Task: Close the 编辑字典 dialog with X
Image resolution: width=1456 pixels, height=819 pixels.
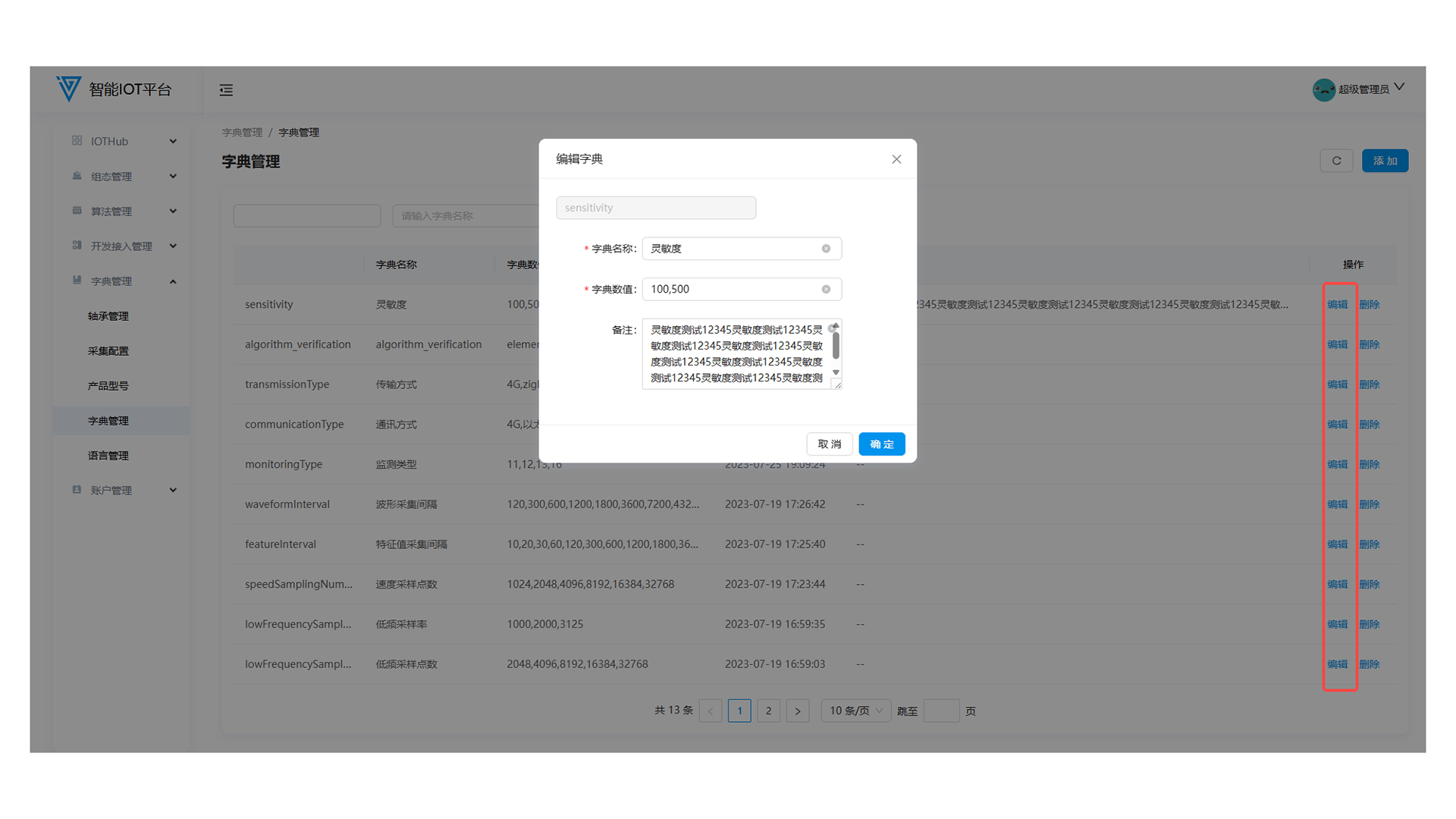Action: pyautogui.click(x=896, y=159)
